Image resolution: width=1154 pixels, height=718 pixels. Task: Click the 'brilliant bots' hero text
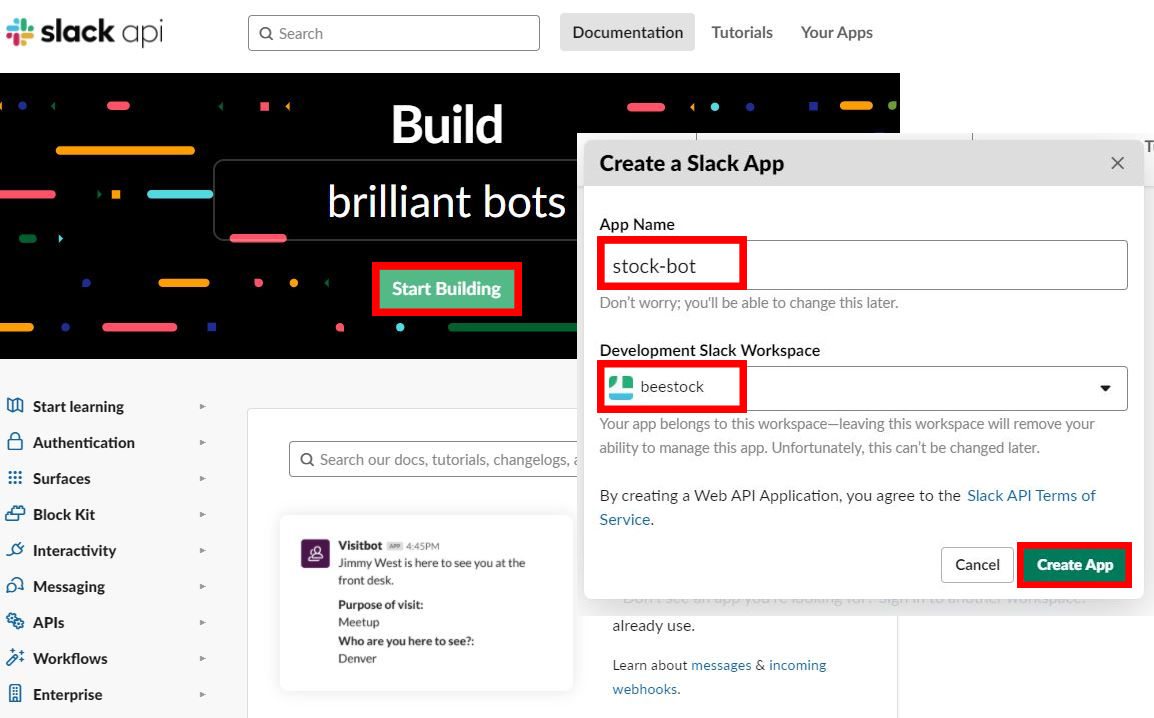coord(447,201)
